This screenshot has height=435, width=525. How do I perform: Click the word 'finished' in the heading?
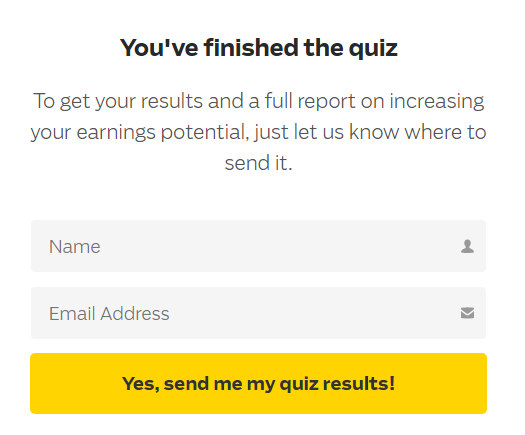251,47
